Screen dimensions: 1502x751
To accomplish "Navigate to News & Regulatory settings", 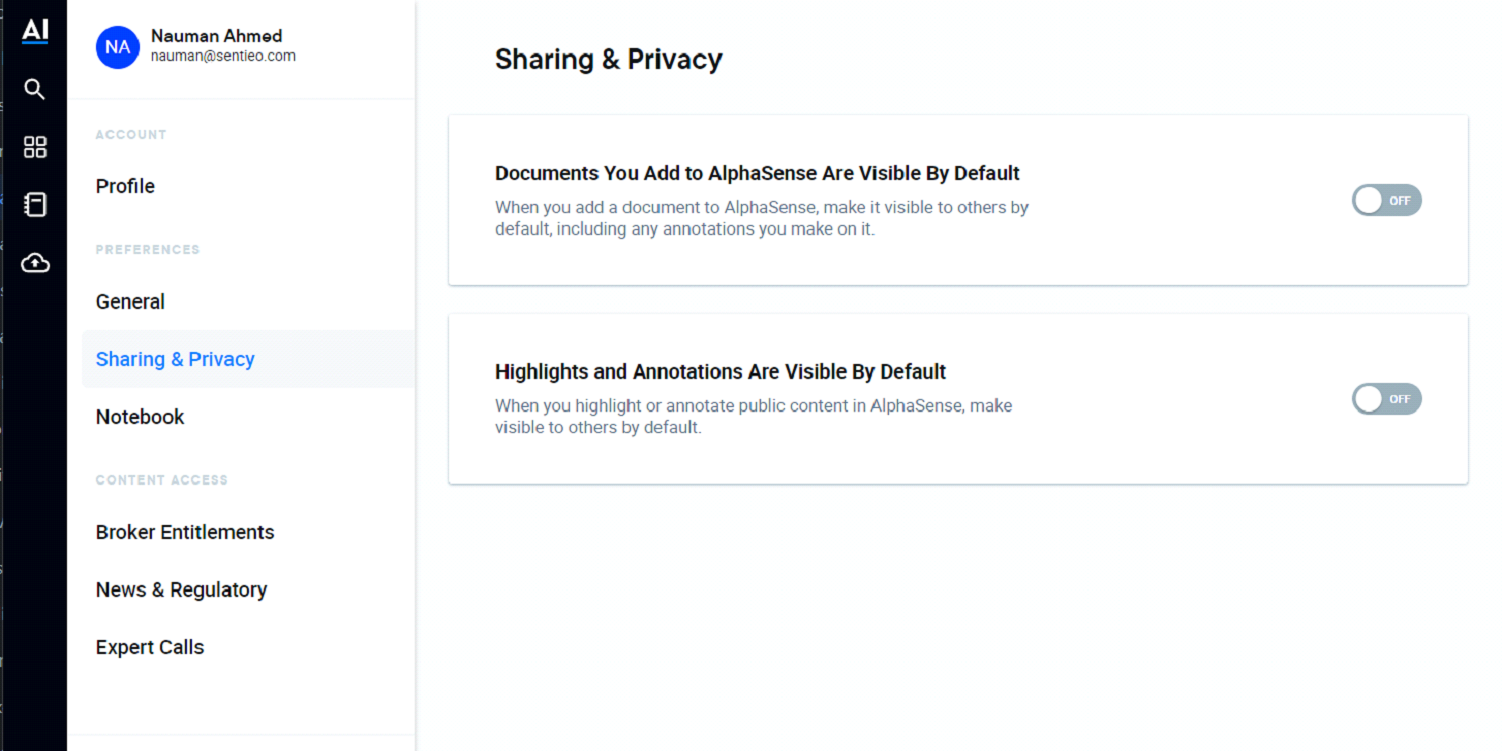I will [x=181, y=590].
